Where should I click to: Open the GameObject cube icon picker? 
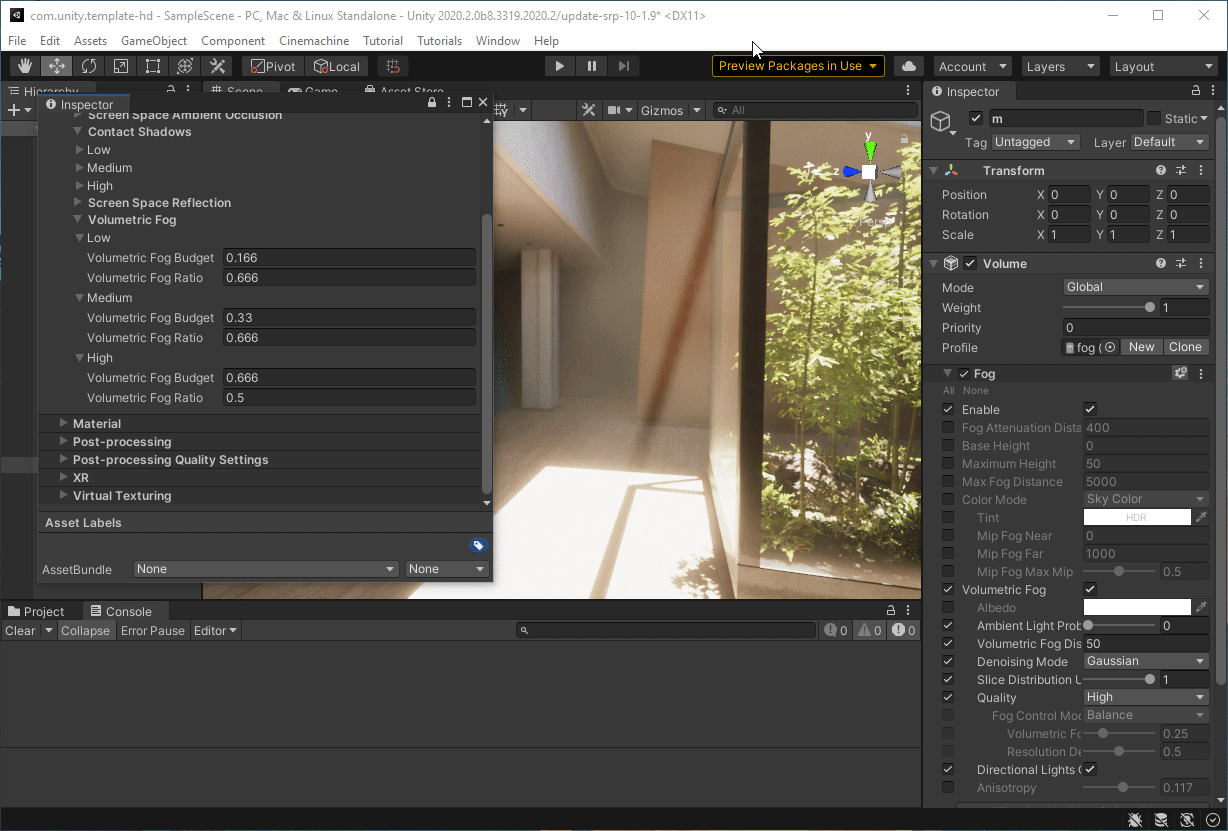point(942,123)
